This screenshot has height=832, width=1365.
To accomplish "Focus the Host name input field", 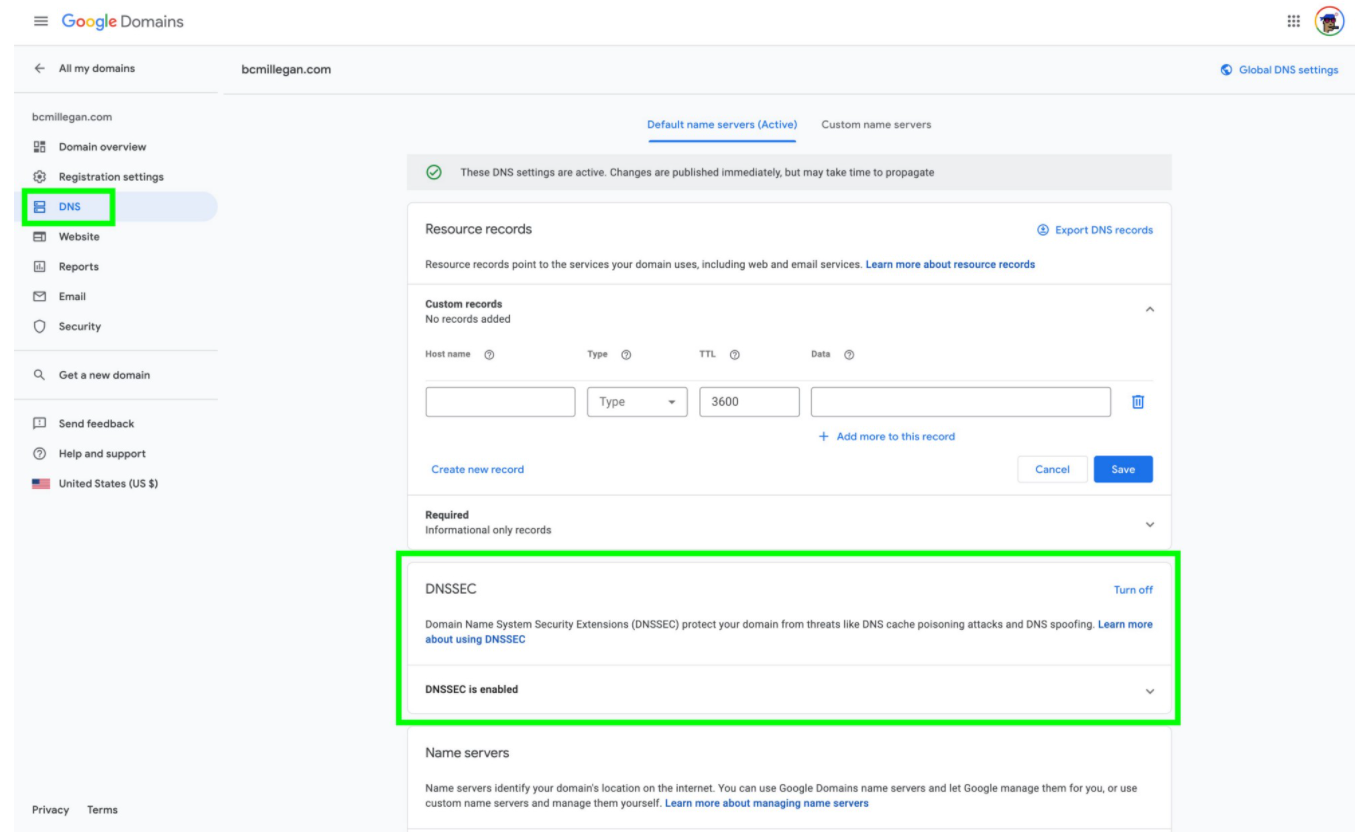I will coord(500,402).
